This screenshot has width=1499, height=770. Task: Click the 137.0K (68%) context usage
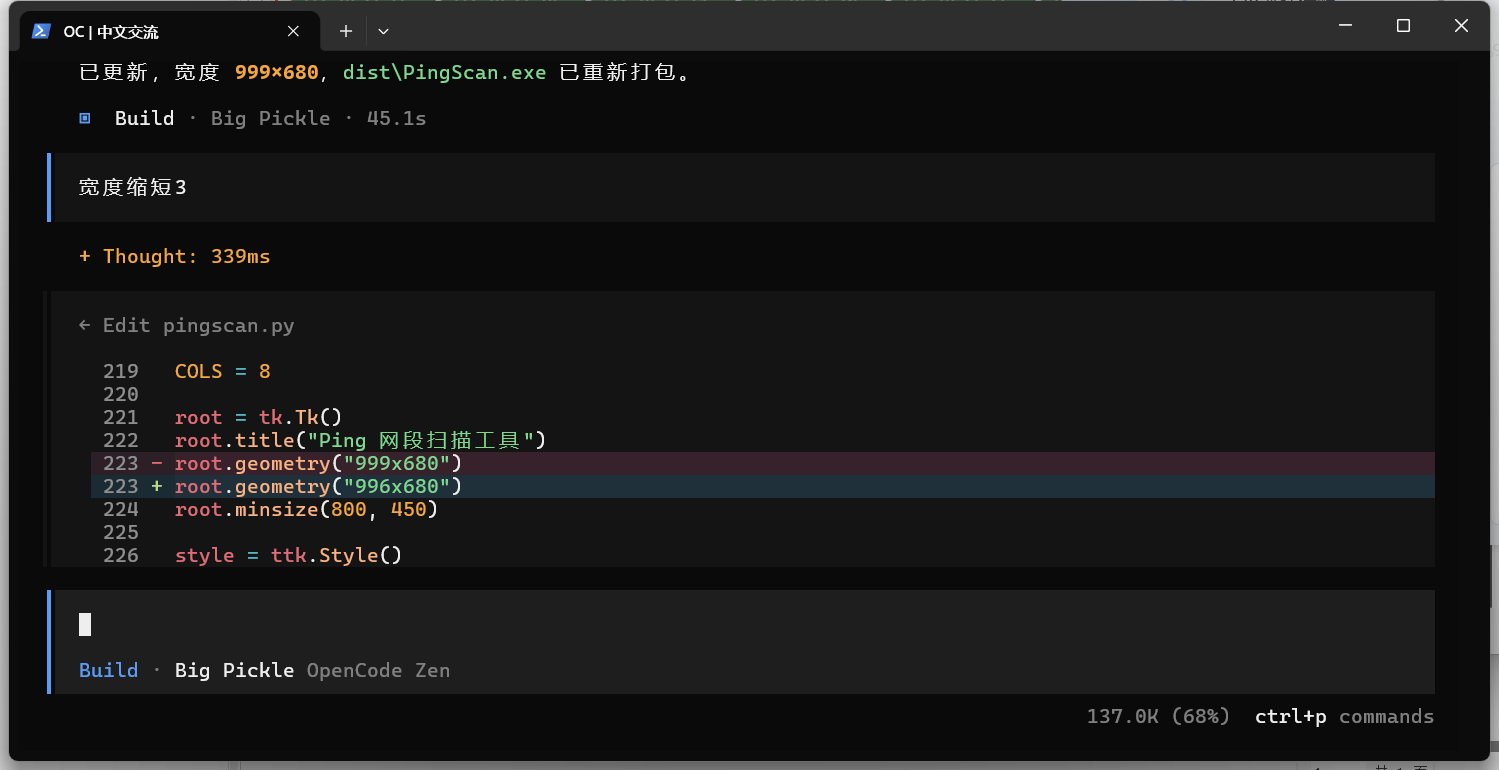[1158, 716]
